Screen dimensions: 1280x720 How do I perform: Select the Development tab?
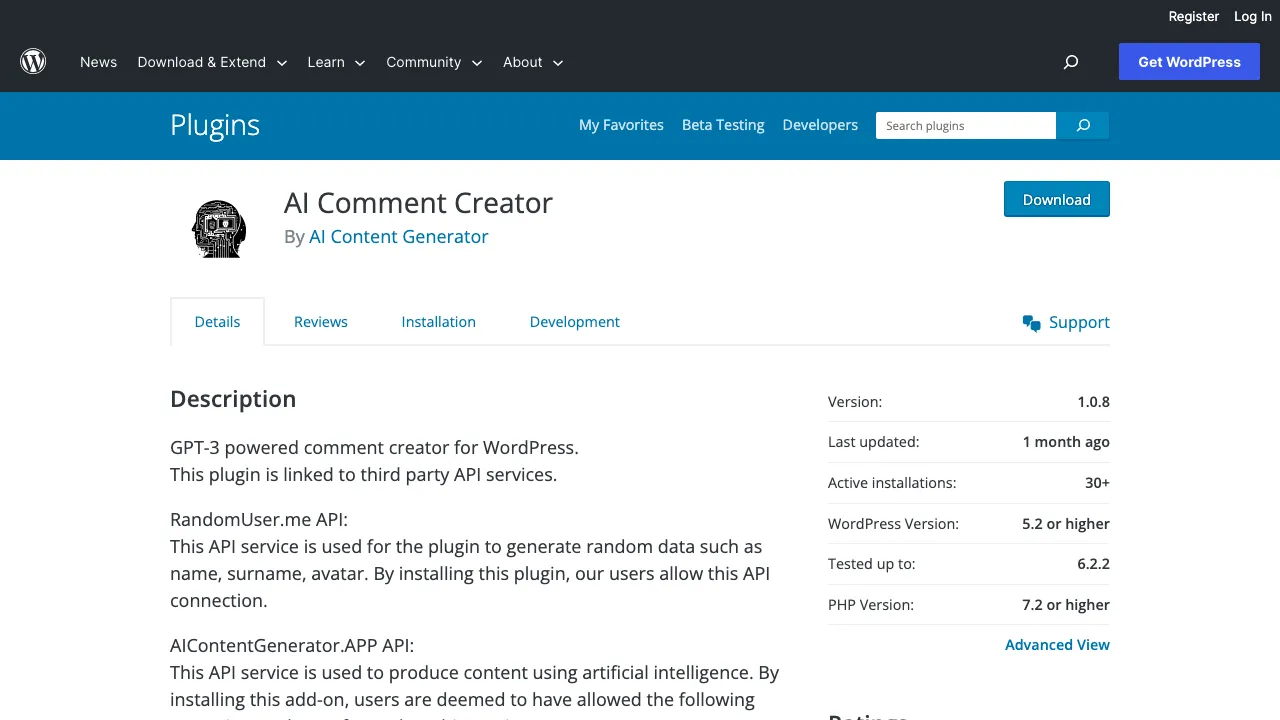(574, 321)
